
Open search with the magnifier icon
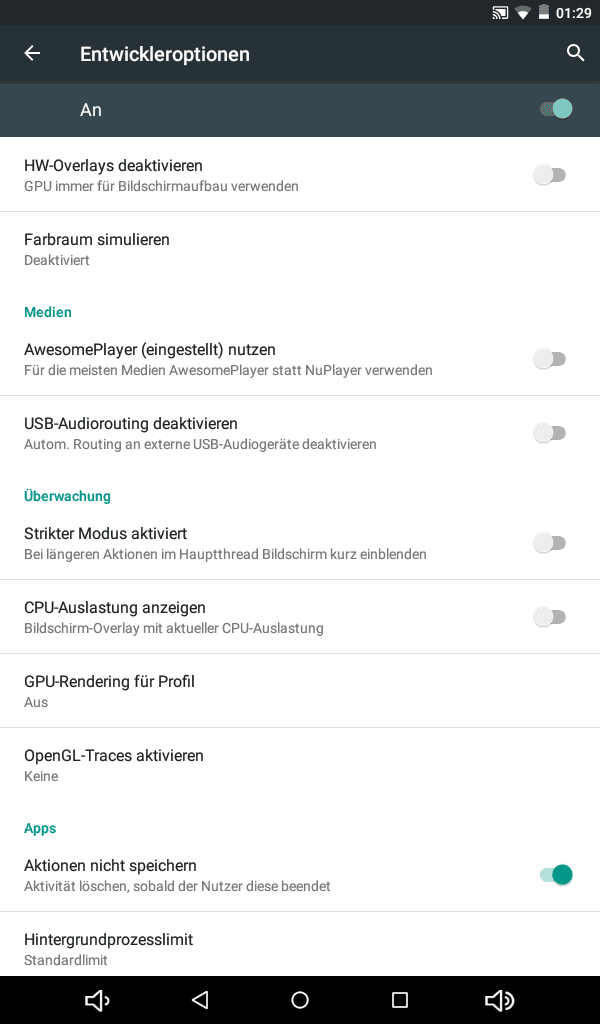(x=575, y=54)
